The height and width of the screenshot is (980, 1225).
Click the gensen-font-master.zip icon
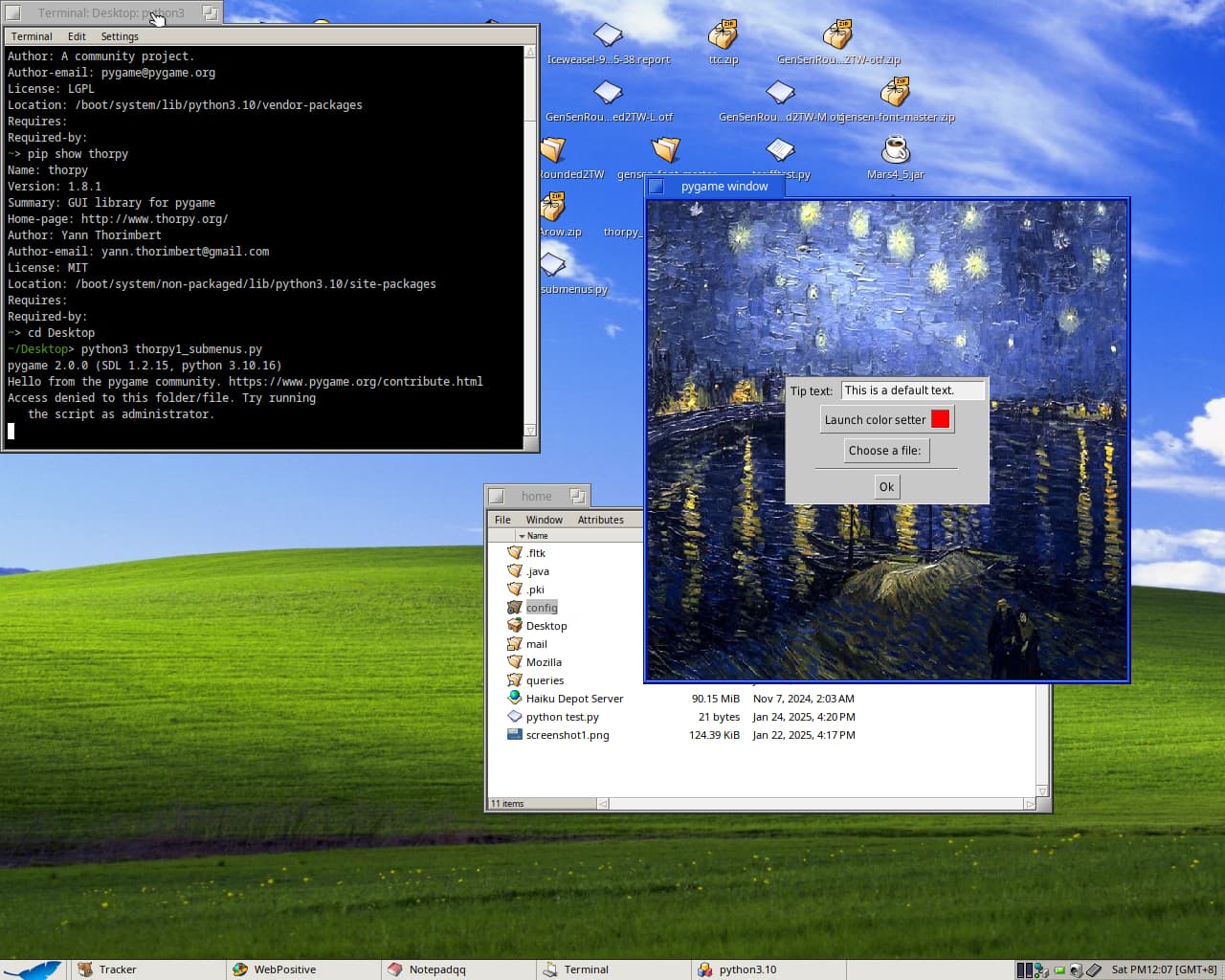pos(895,93)
